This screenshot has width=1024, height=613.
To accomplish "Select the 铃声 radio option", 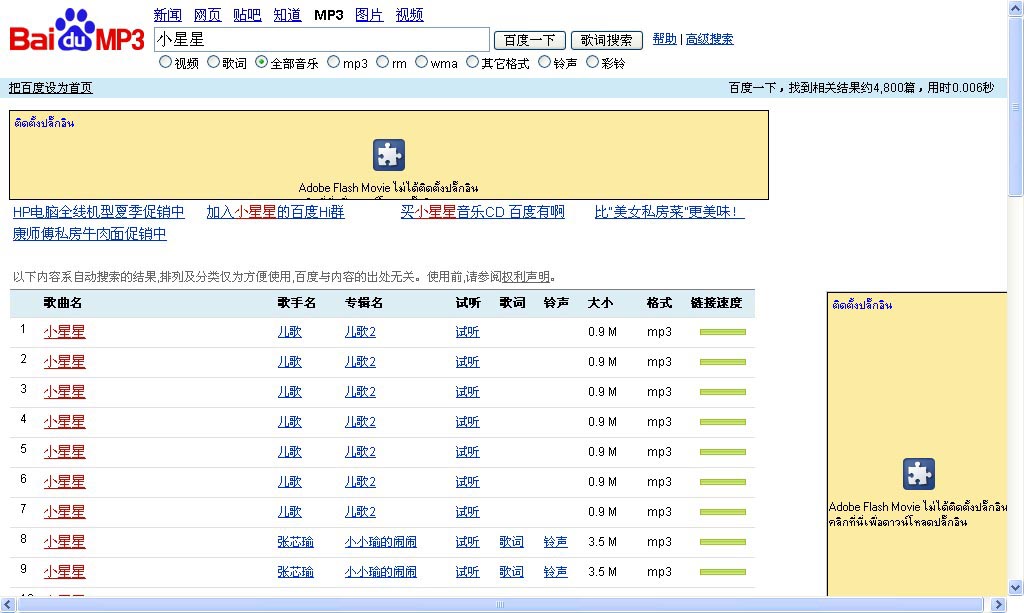I will click(545, 62).
